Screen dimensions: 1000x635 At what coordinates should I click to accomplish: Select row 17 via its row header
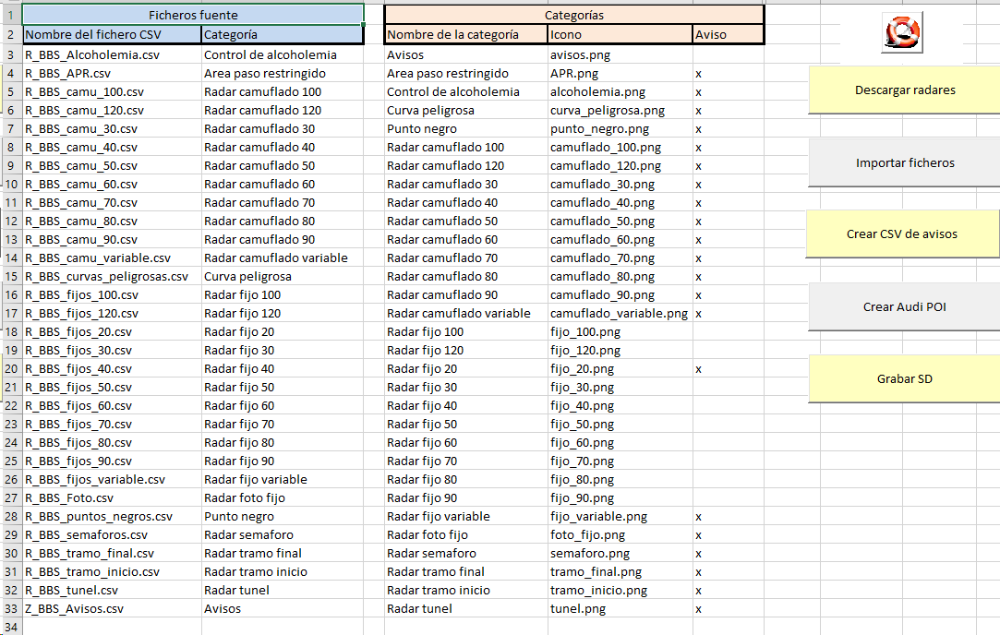10,313
